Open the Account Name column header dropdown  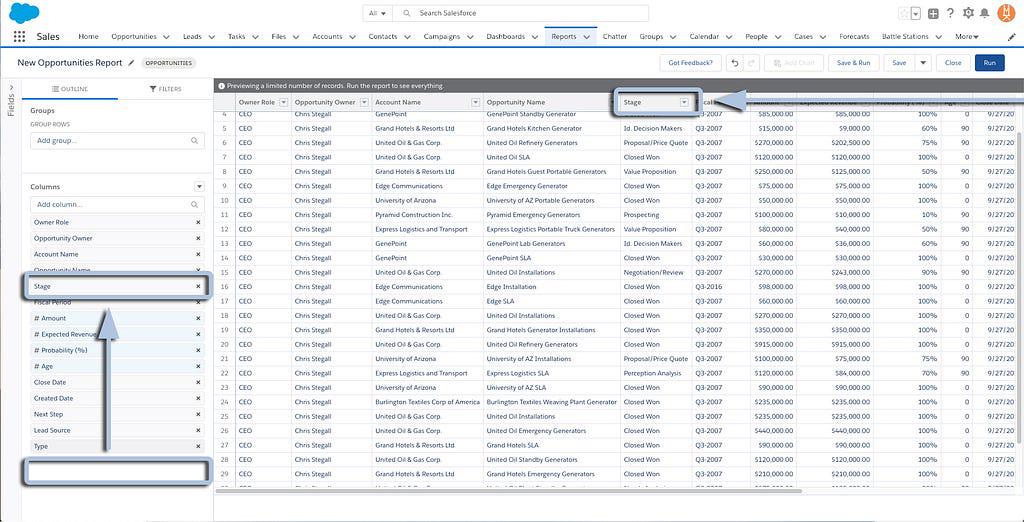(473, 102)
